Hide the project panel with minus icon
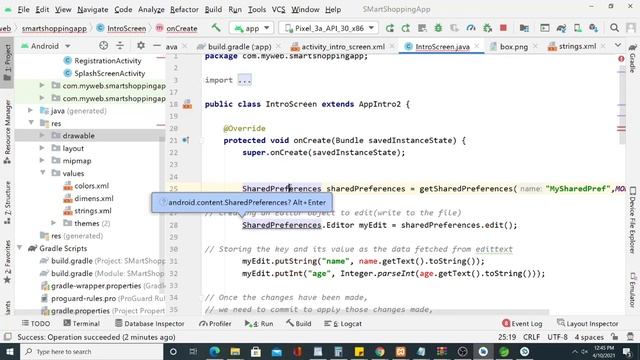Image resolution: width=640 pixels, height=360 pixels. (157, 46)
